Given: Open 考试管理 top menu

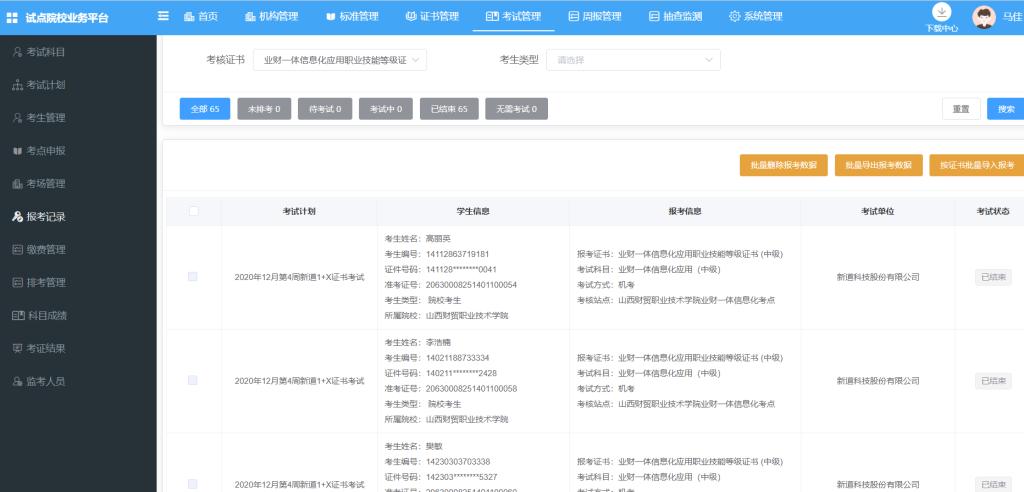Looking at the screenshot, I should click(513, 17).
